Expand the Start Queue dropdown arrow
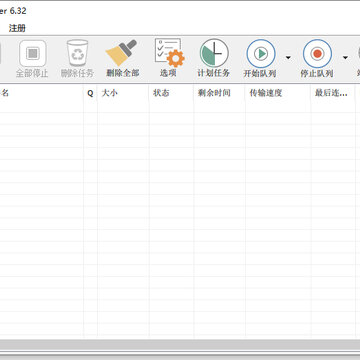The height and width of the screenshot is (360, 360). 288,58
